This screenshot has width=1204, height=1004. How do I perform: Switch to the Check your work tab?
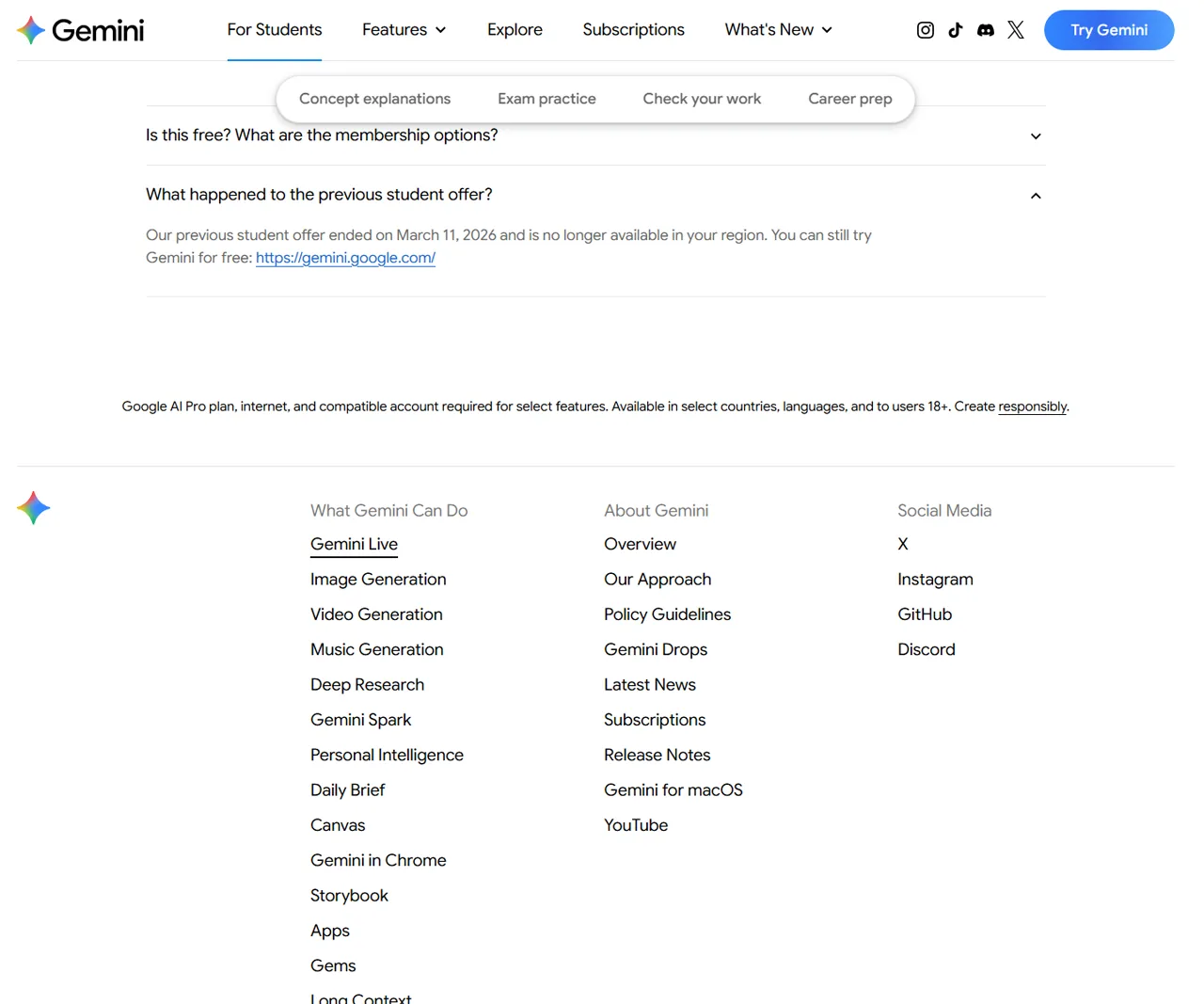pos(702,99)
